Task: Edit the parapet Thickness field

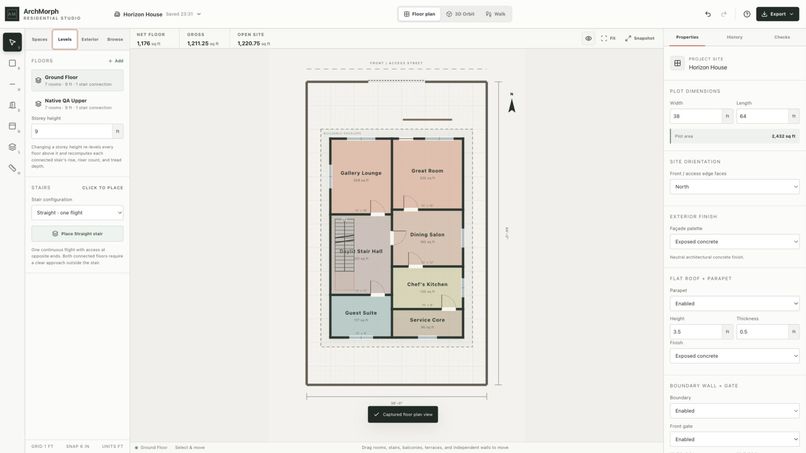Action: (x=762, y=332)
